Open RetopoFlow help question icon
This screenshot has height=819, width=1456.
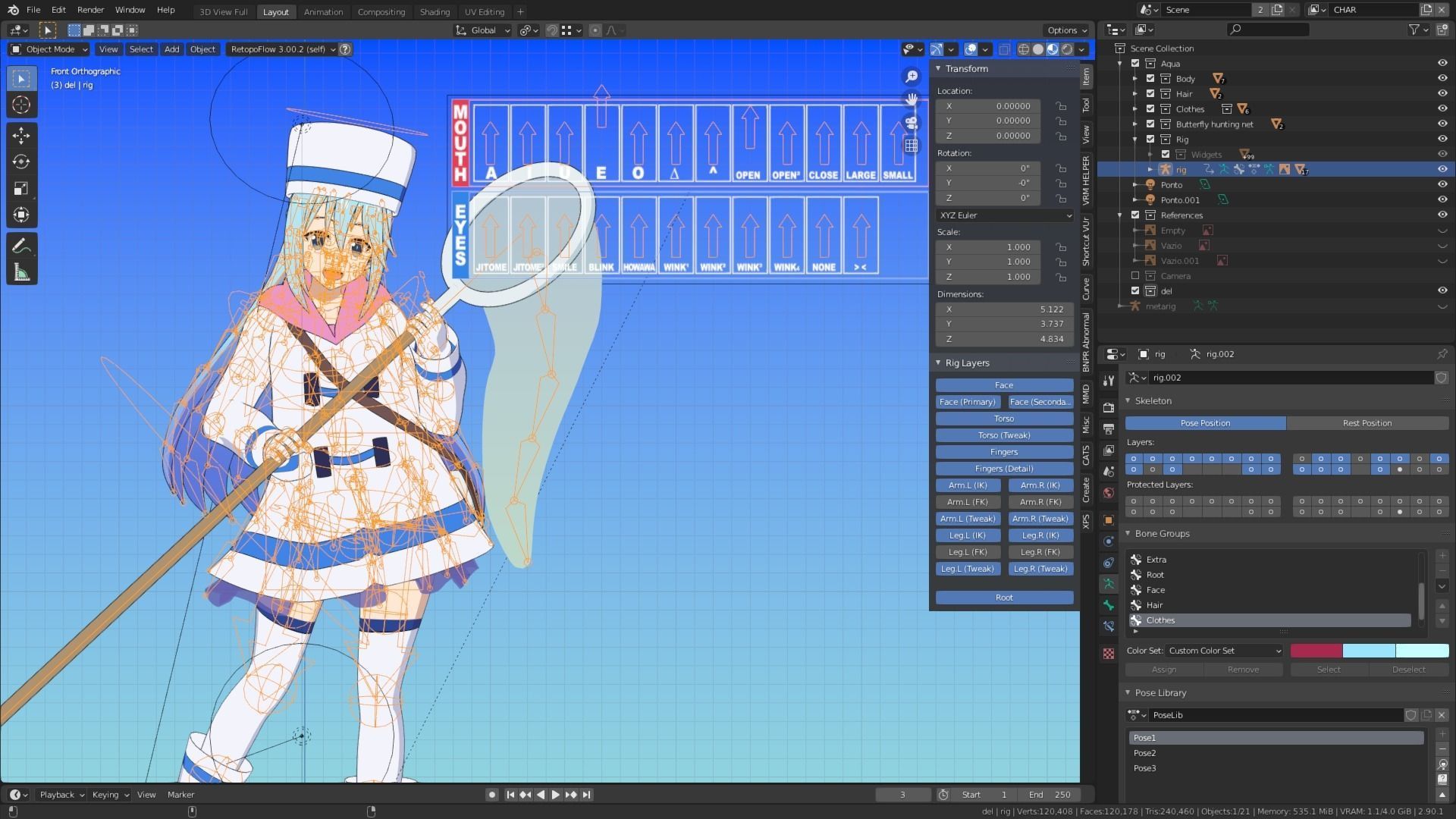[x=345, y=49]
